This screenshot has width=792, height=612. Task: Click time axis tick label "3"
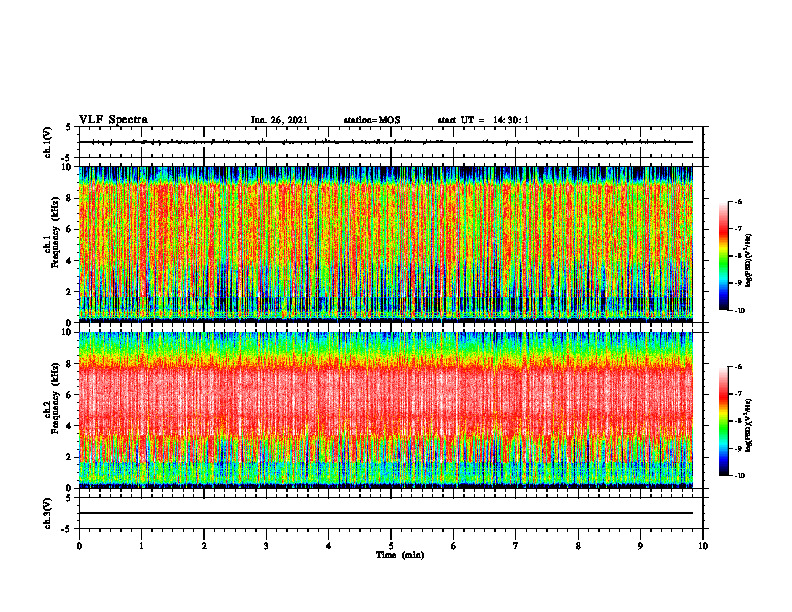266,546
